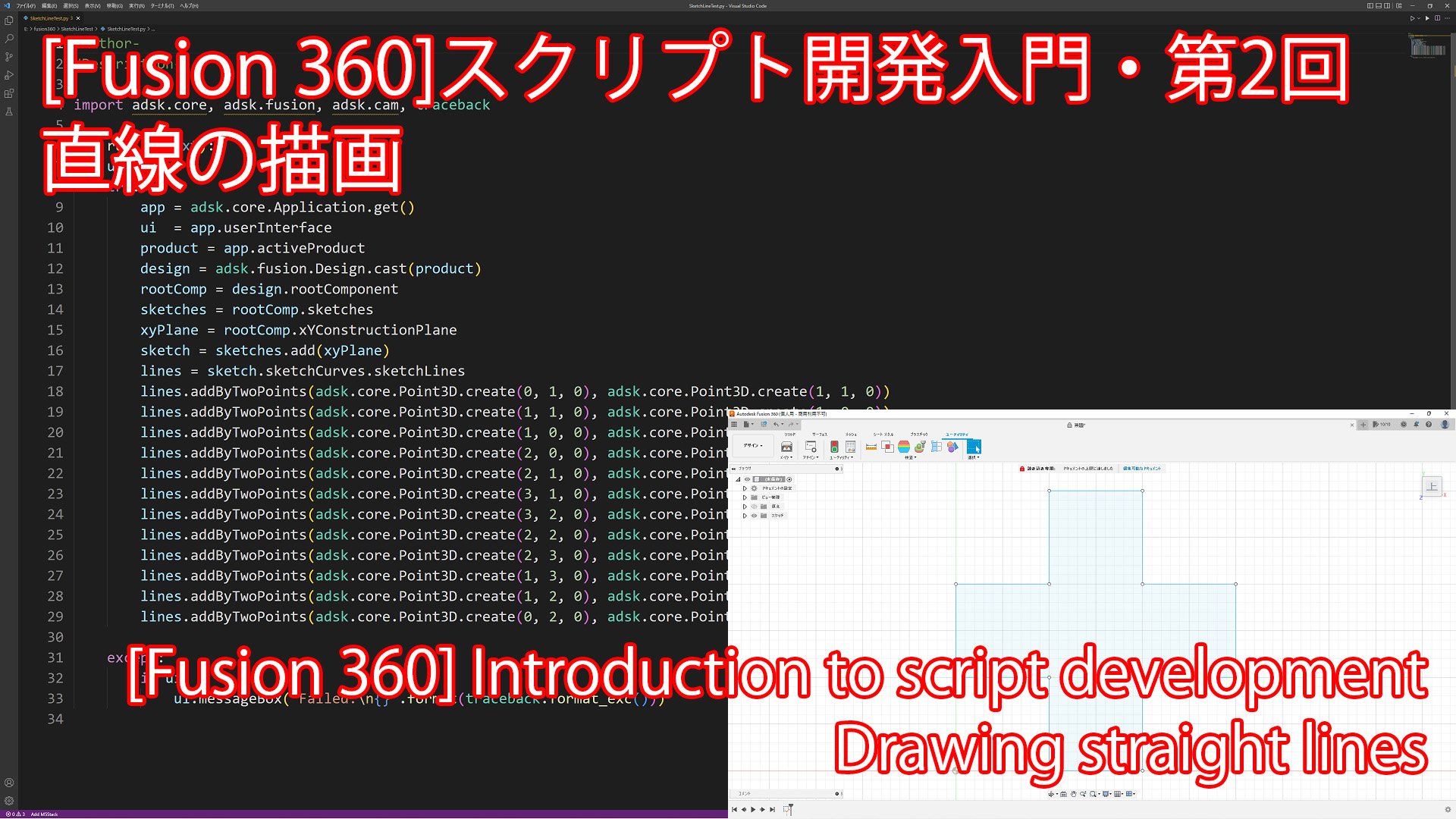Toggle VS Code bottom panel layout icon
Screen dimensions: 1456x819
(x=1379, y=6)
